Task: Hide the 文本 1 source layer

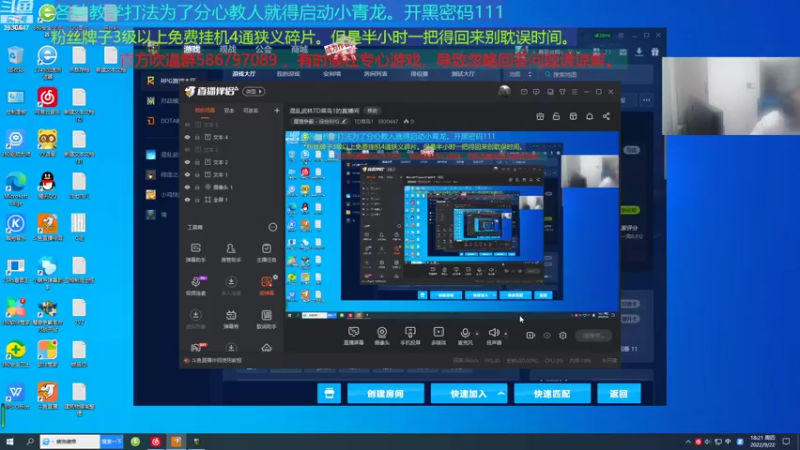Action: (187, 174)
